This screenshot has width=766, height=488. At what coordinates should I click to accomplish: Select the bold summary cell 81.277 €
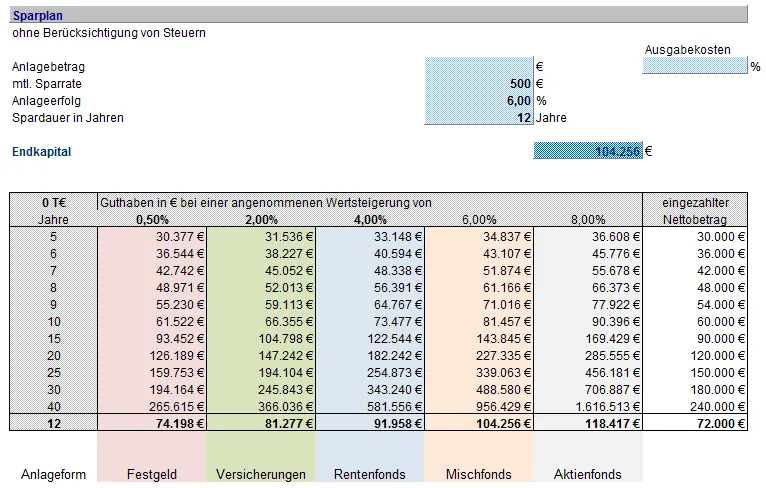[x=261, y=423]
